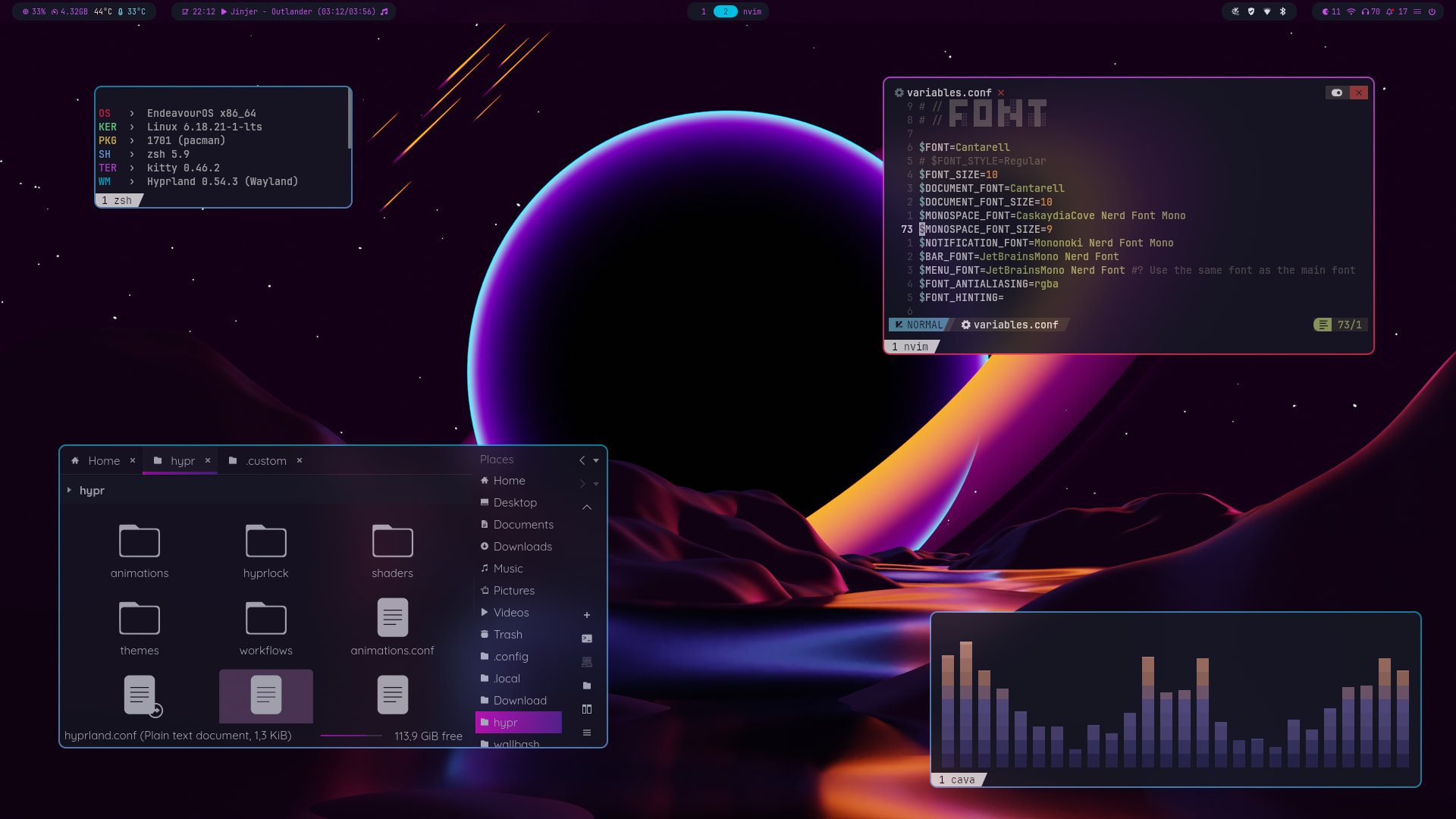The image size is (1456, 819).
Task: Switch to the .custom tab
Action: pos(265,460)
